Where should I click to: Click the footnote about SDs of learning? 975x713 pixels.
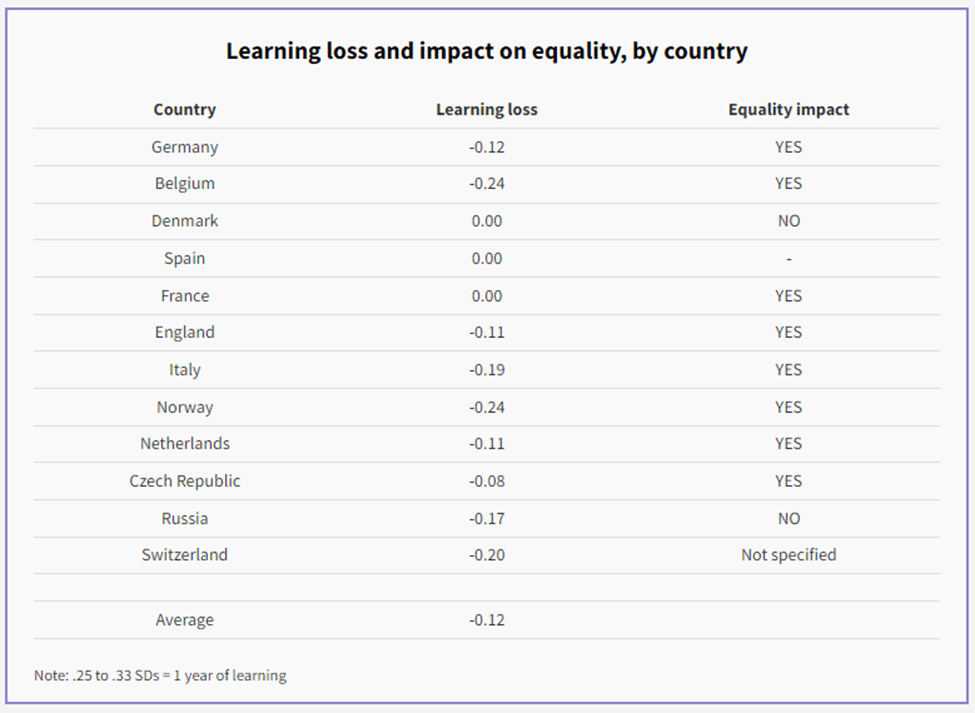pos(160,676)
